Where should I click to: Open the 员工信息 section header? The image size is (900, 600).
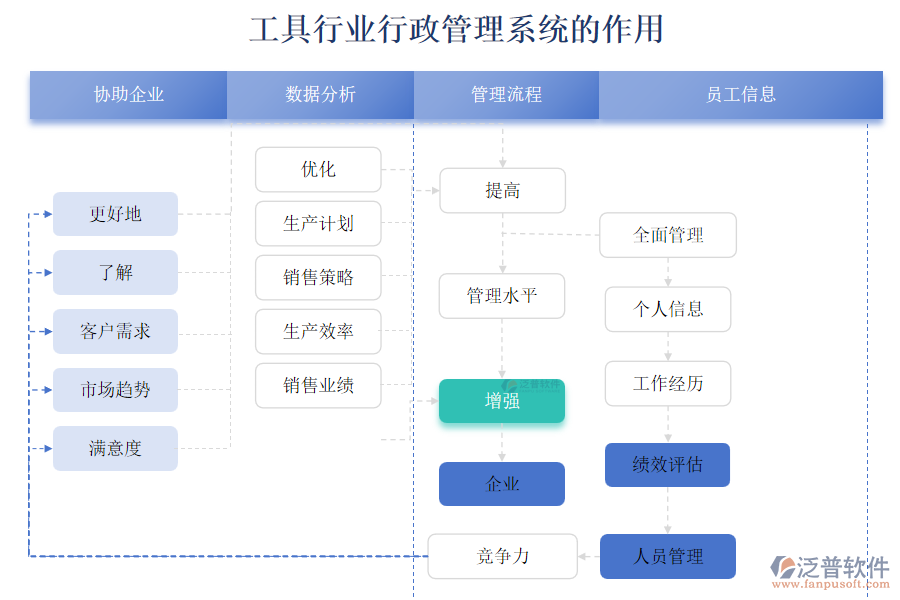[739, 95]
